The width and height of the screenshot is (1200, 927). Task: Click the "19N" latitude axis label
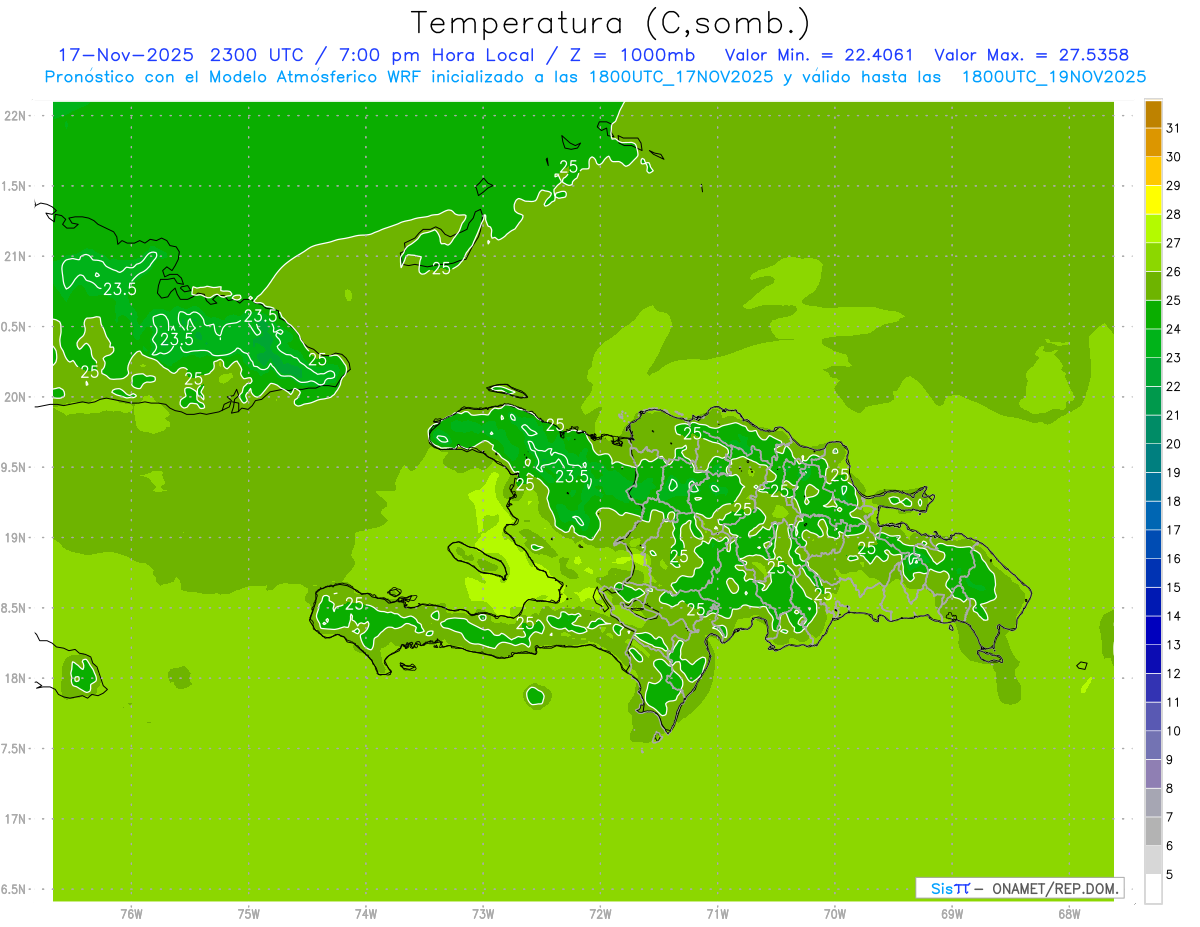tap(16, 537)
